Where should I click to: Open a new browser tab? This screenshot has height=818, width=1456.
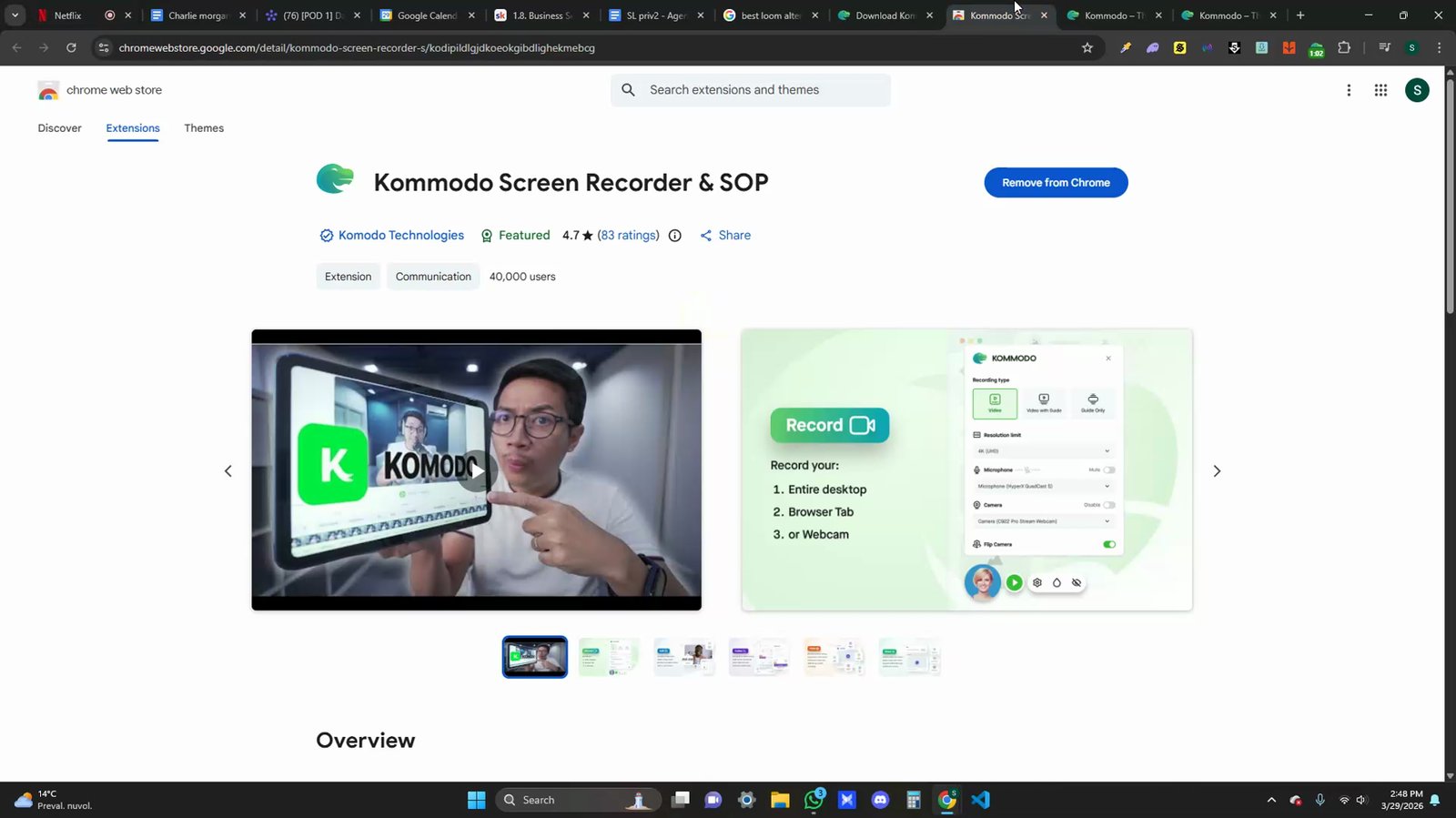pyautogui.click(x=1300, y=15)
